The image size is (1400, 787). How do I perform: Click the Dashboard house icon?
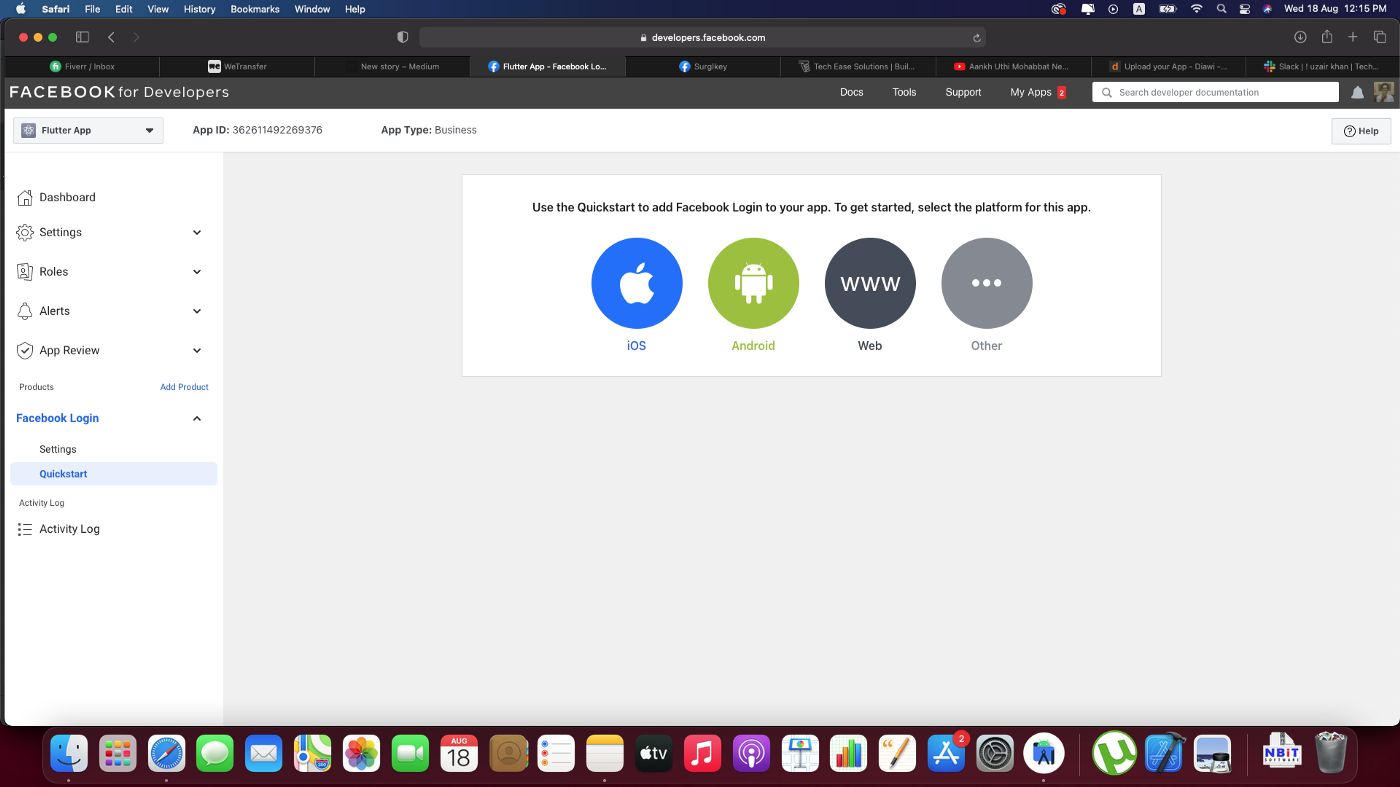pyautogui.click(x=25, y=197)
